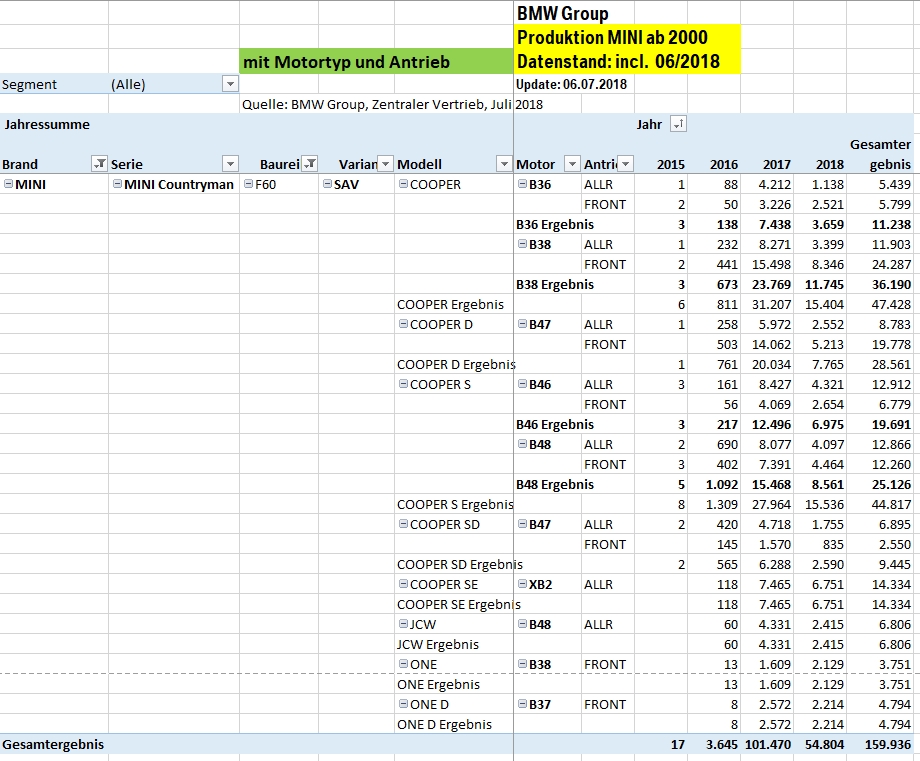The width and height of the screenshot is (920, 761).
Task: Collapse the SAV variant group
Action: pos(327,184)
